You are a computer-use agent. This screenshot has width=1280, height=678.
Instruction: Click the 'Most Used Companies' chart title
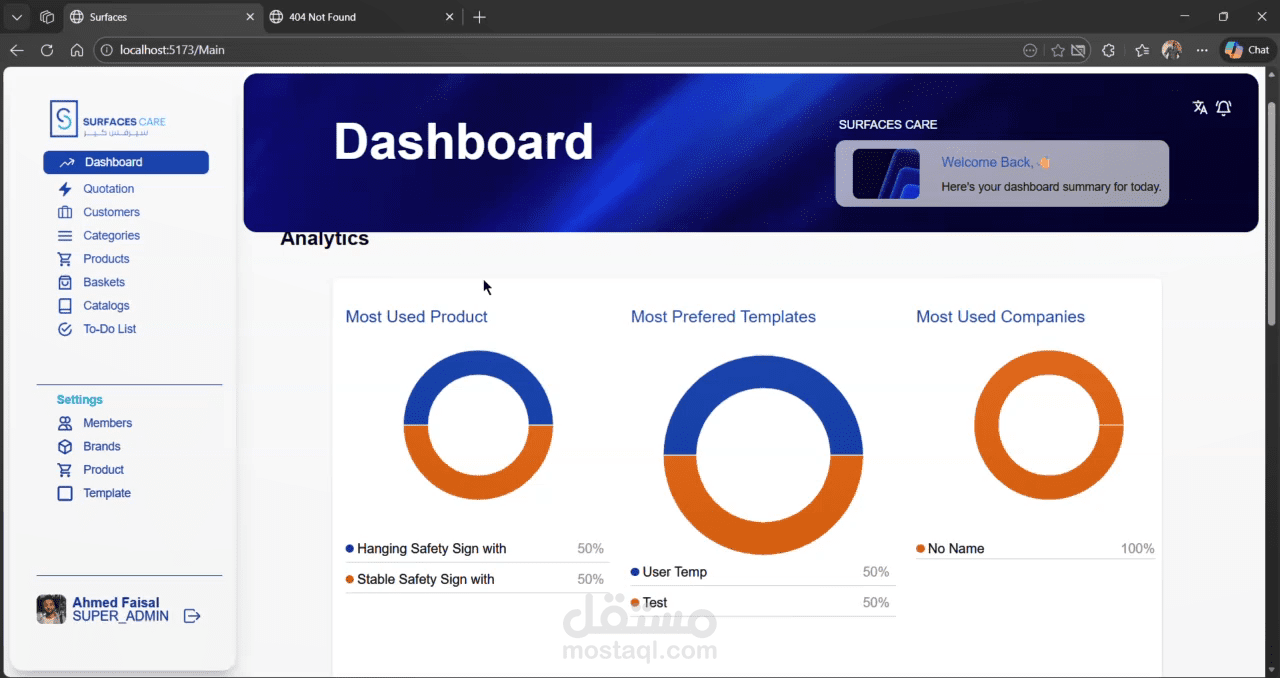(x=1000, y=317)
